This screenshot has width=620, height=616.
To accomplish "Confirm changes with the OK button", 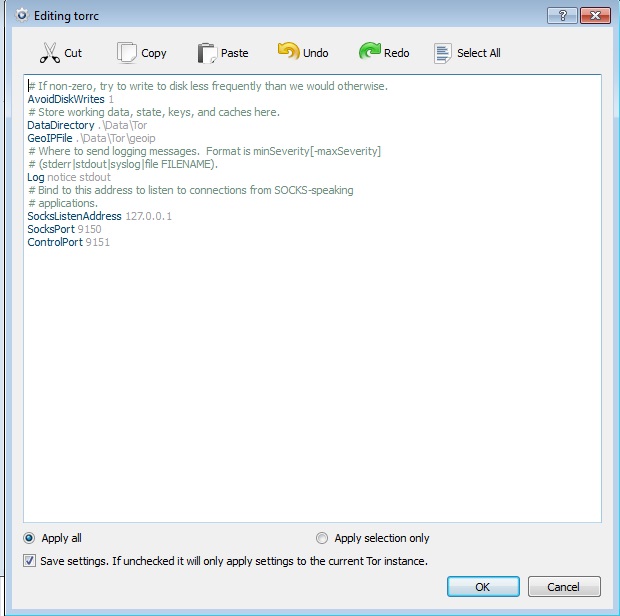I will click(483, 587).
